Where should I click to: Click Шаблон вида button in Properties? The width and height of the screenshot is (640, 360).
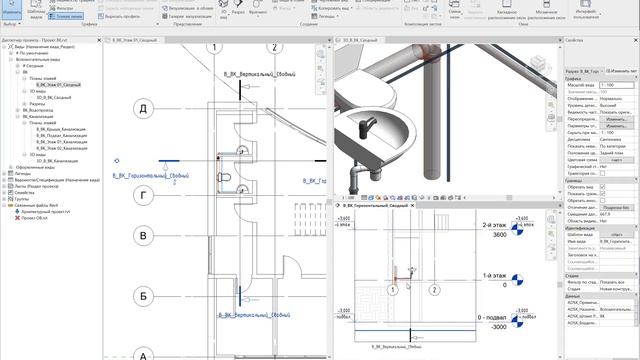pyautogui.click(x=616, y=235)
